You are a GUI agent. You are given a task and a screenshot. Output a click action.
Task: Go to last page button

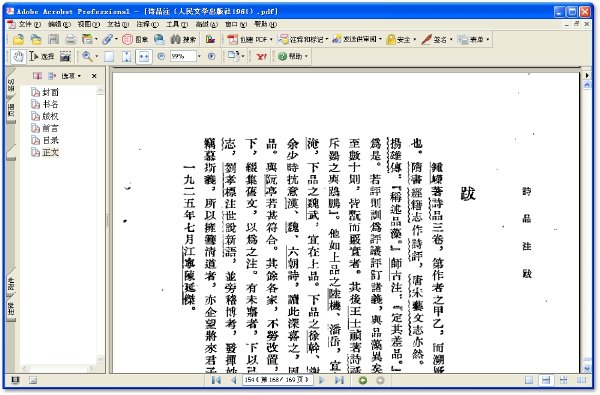coord(339,380)
